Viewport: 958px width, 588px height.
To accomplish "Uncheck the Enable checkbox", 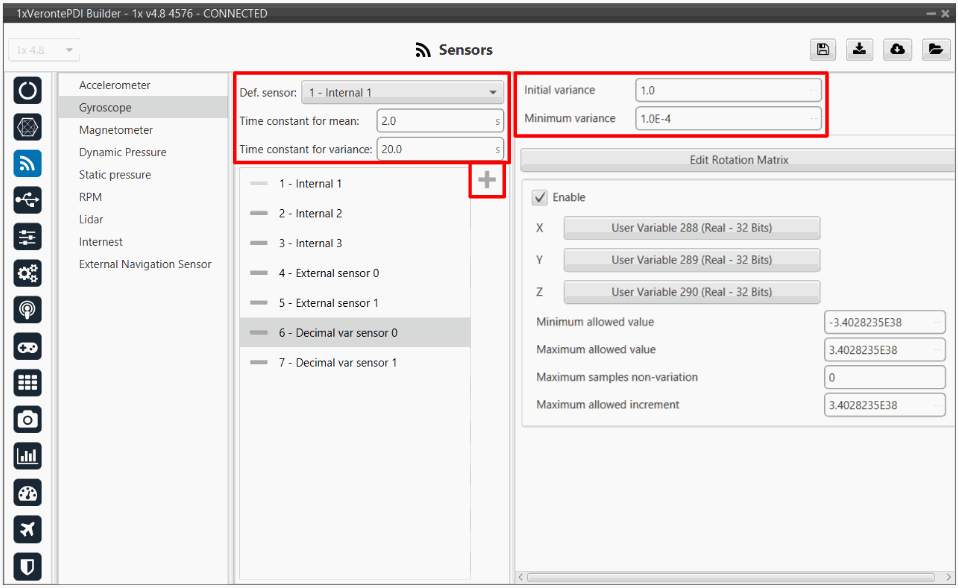I will (540, 198).
